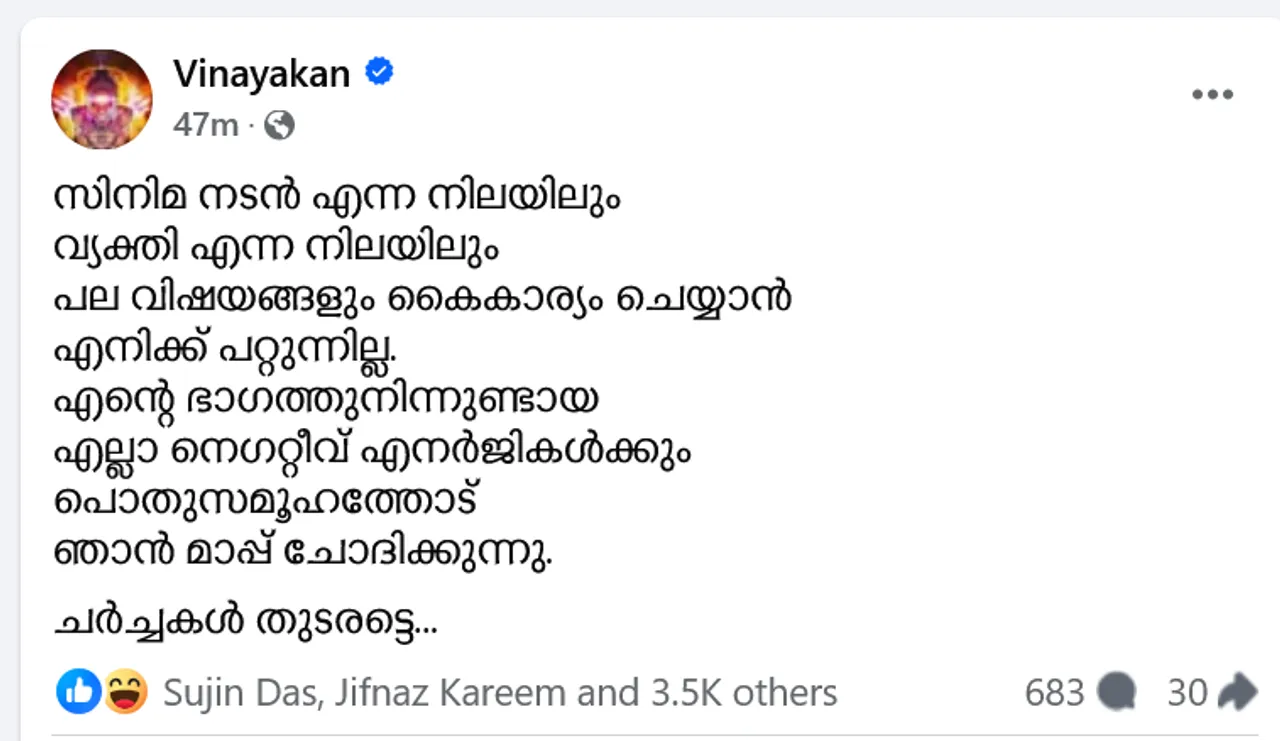This screenshot has width=1280, height=741.
Task: View the 30 shares count
Action: (1187, 692)
